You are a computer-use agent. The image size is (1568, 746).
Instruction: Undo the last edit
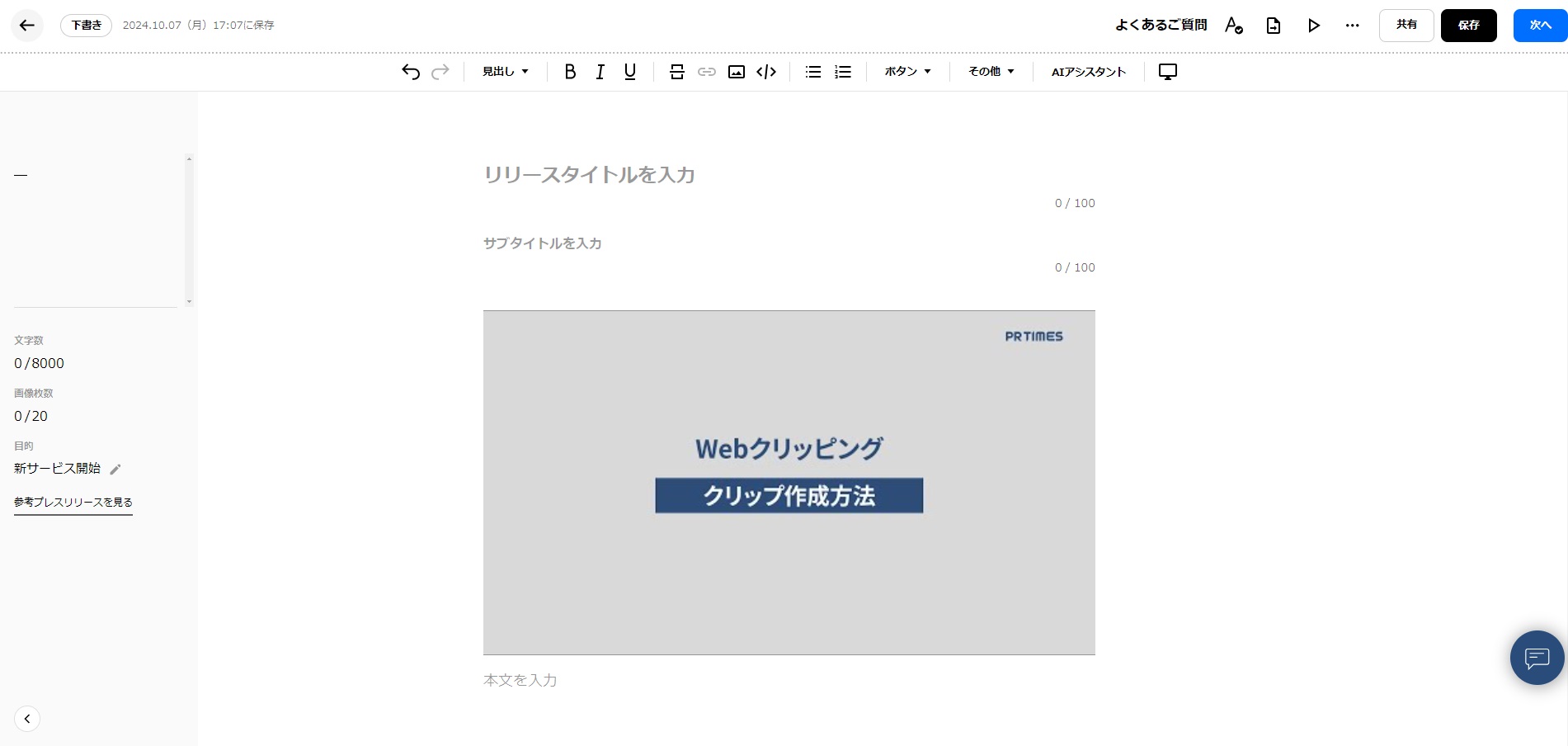click(411, 72)
